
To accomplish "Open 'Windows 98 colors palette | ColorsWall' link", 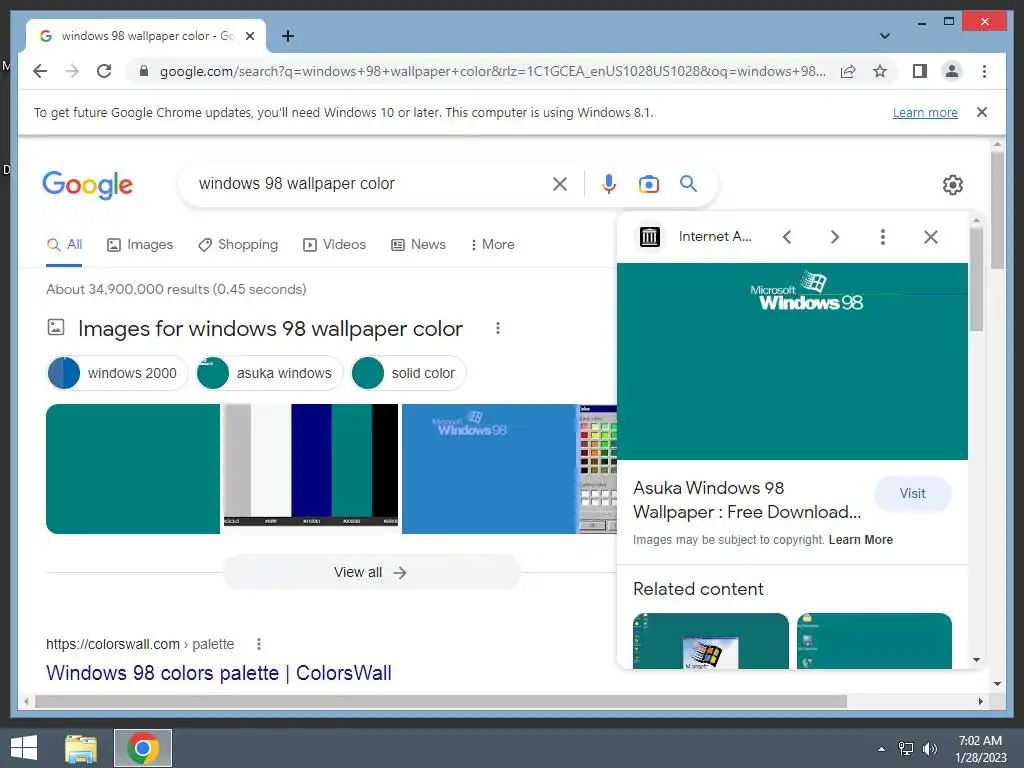I will coord(219,673).
